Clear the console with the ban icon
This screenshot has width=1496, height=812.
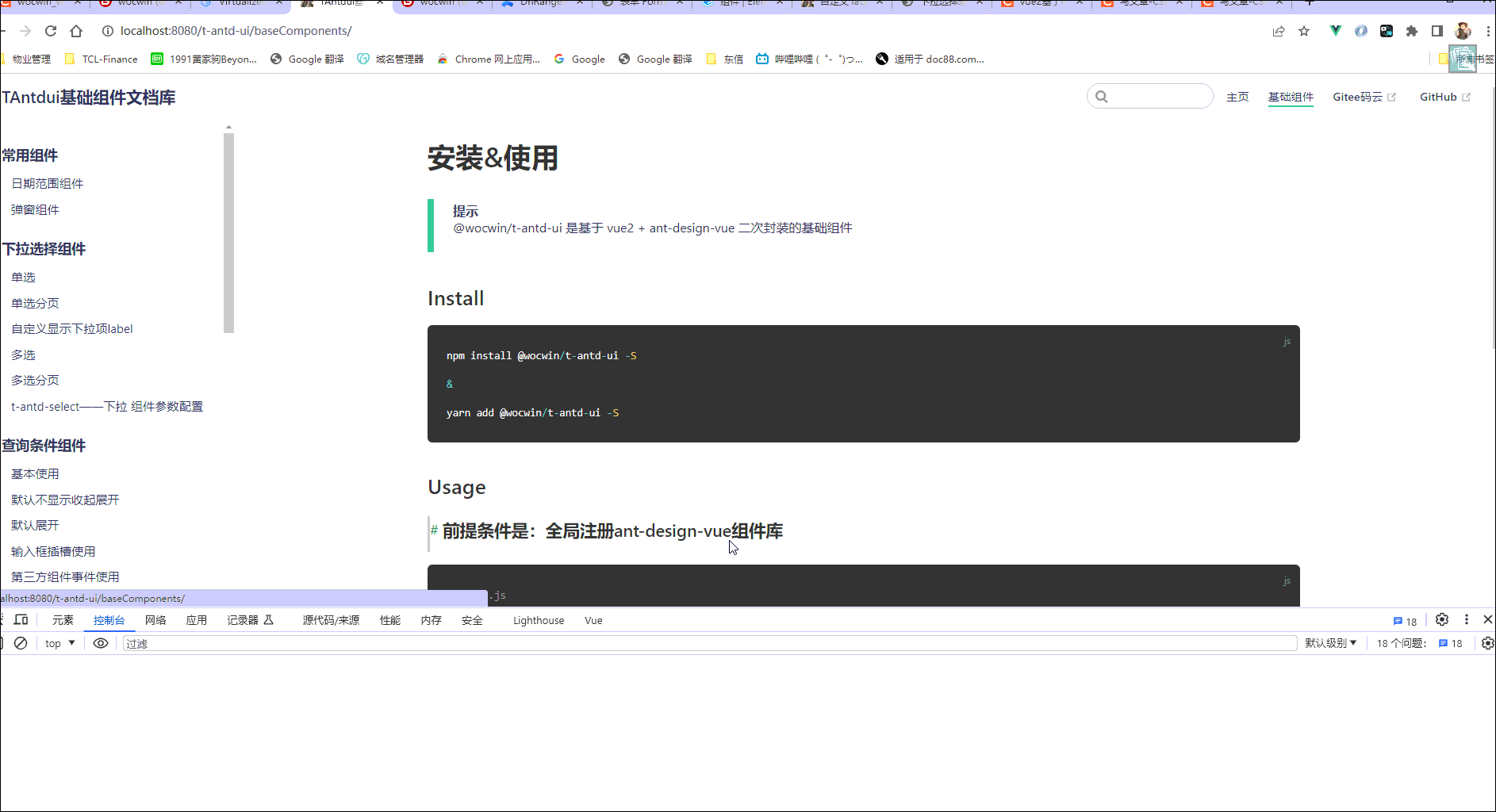point(21,643)
